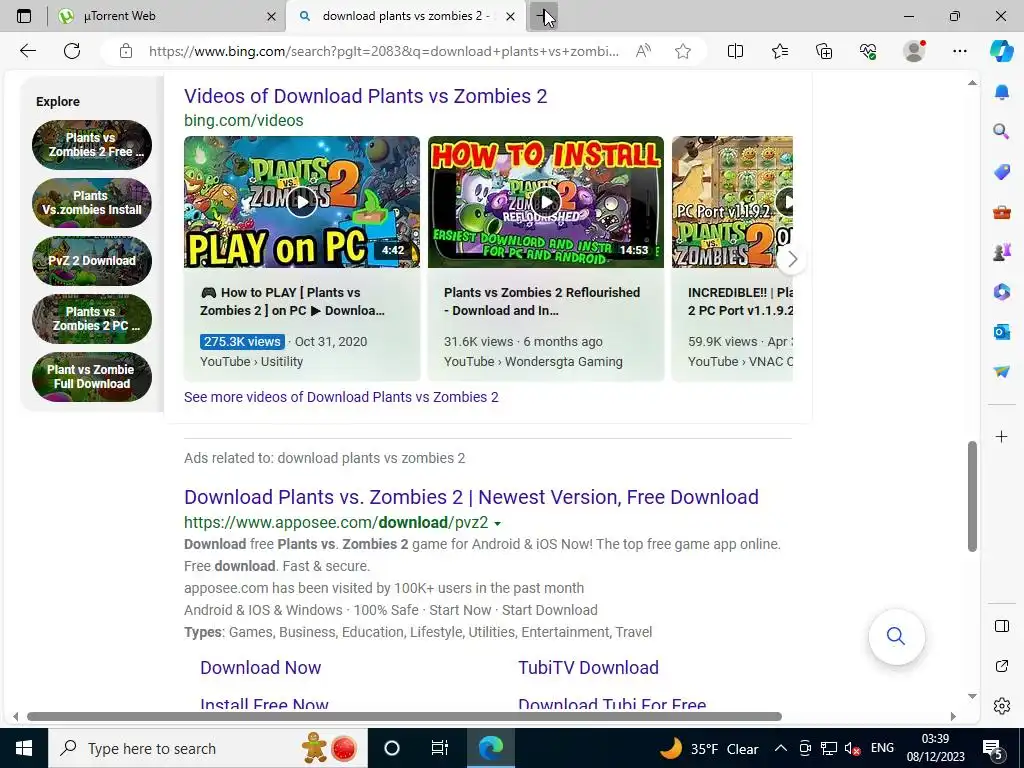This screenshot has height=768, width=1024.
Task: Open Favorites list icon
Action: coord(780,51)
